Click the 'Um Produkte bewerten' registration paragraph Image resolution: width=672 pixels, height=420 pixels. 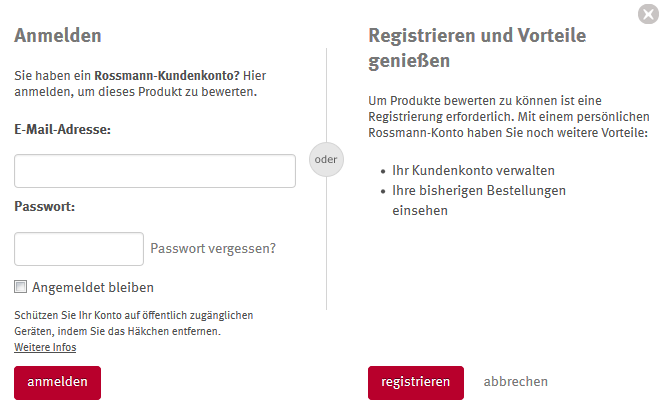507,116
